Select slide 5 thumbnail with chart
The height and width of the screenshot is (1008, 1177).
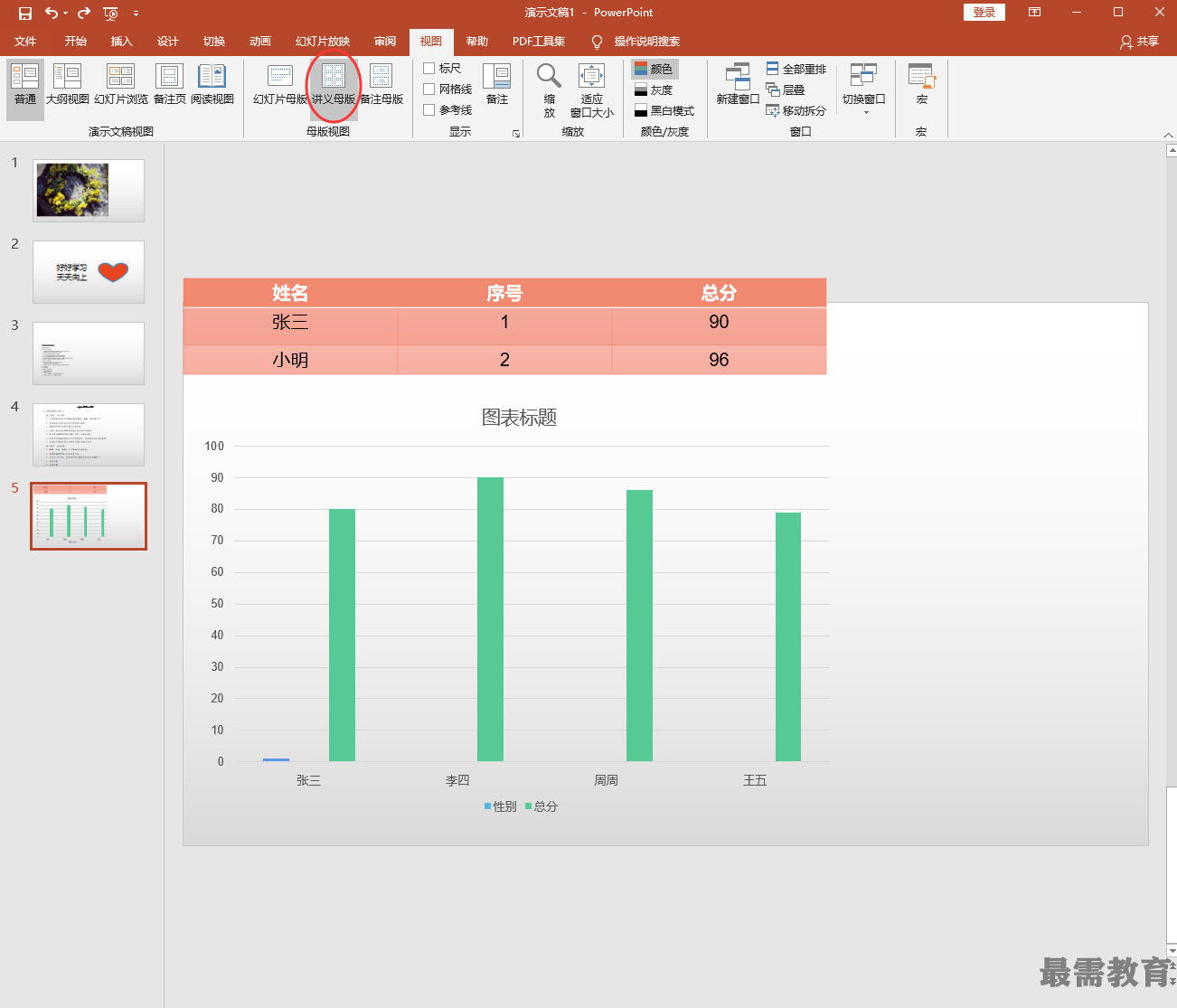(x=89, y=516)
